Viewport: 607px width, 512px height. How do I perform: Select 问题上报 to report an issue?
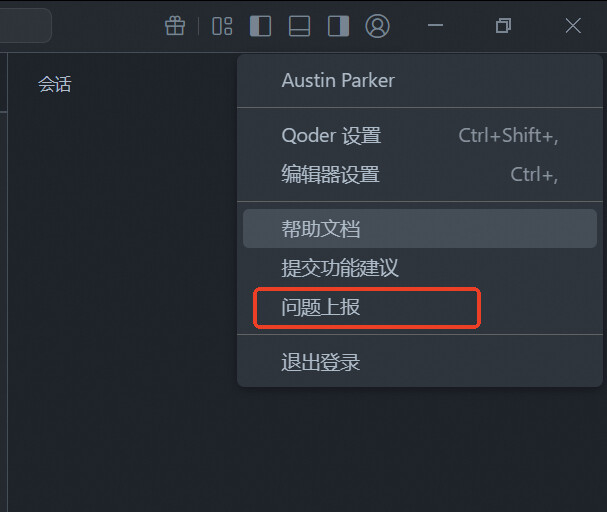point(321,308)
